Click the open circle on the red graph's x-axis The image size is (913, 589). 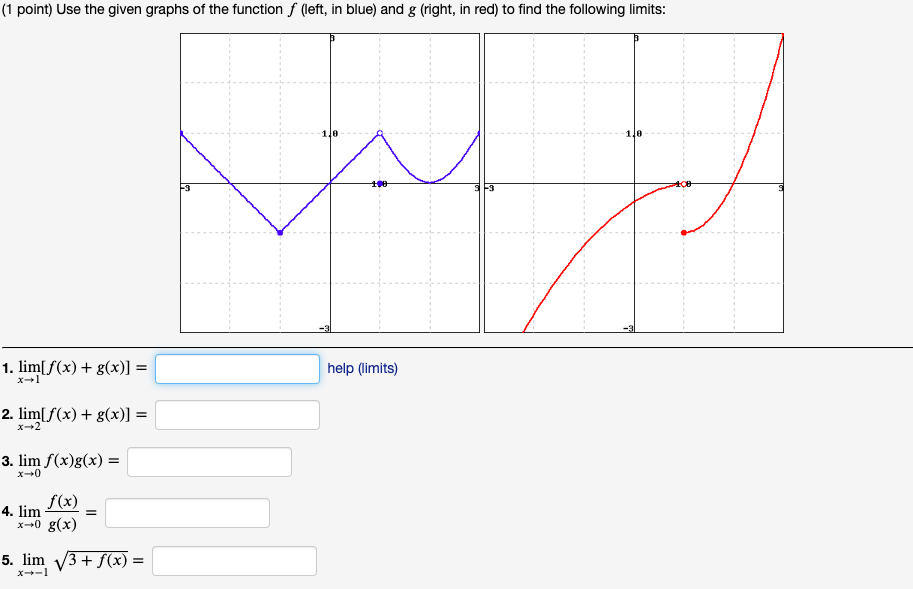coord(684,184)
